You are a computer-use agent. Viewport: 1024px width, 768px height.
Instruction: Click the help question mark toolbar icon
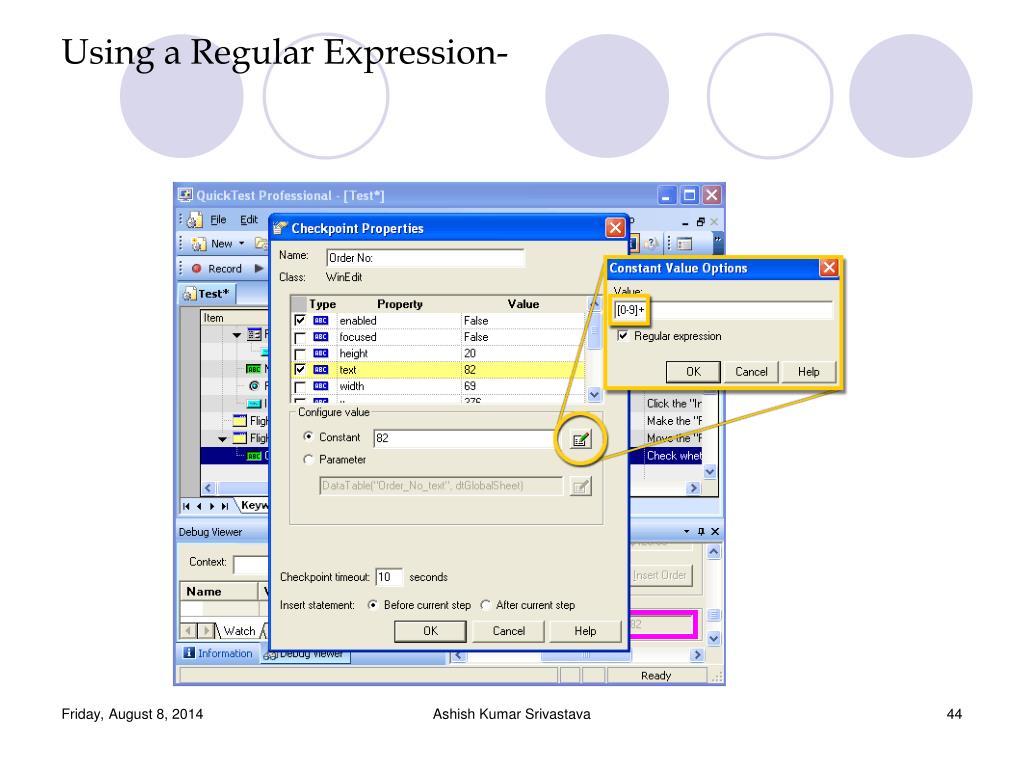point(651,244)
